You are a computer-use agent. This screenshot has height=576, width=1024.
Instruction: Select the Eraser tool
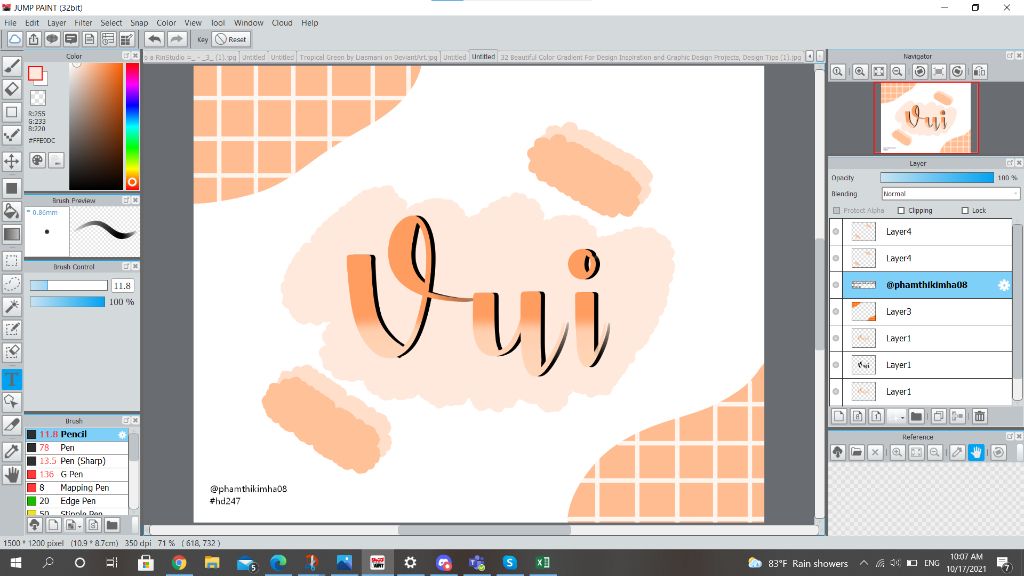(12, 89)
